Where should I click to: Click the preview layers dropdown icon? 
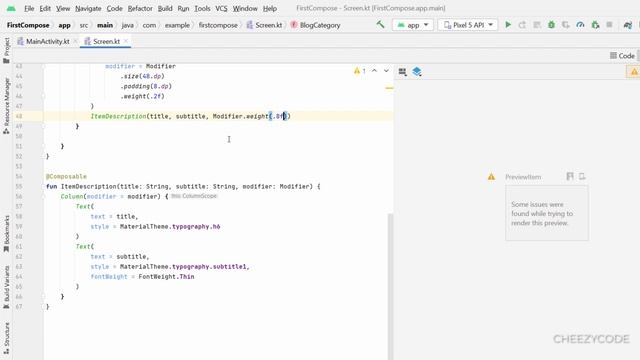(417, 72)
